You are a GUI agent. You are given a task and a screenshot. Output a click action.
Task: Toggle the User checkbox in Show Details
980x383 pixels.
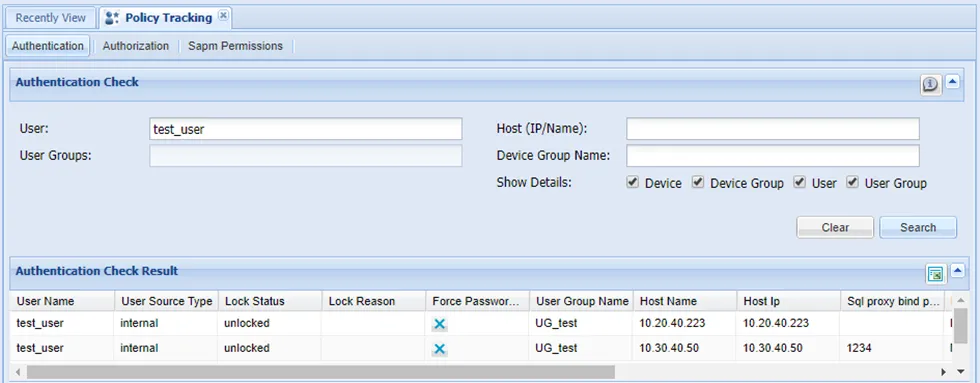799,182
